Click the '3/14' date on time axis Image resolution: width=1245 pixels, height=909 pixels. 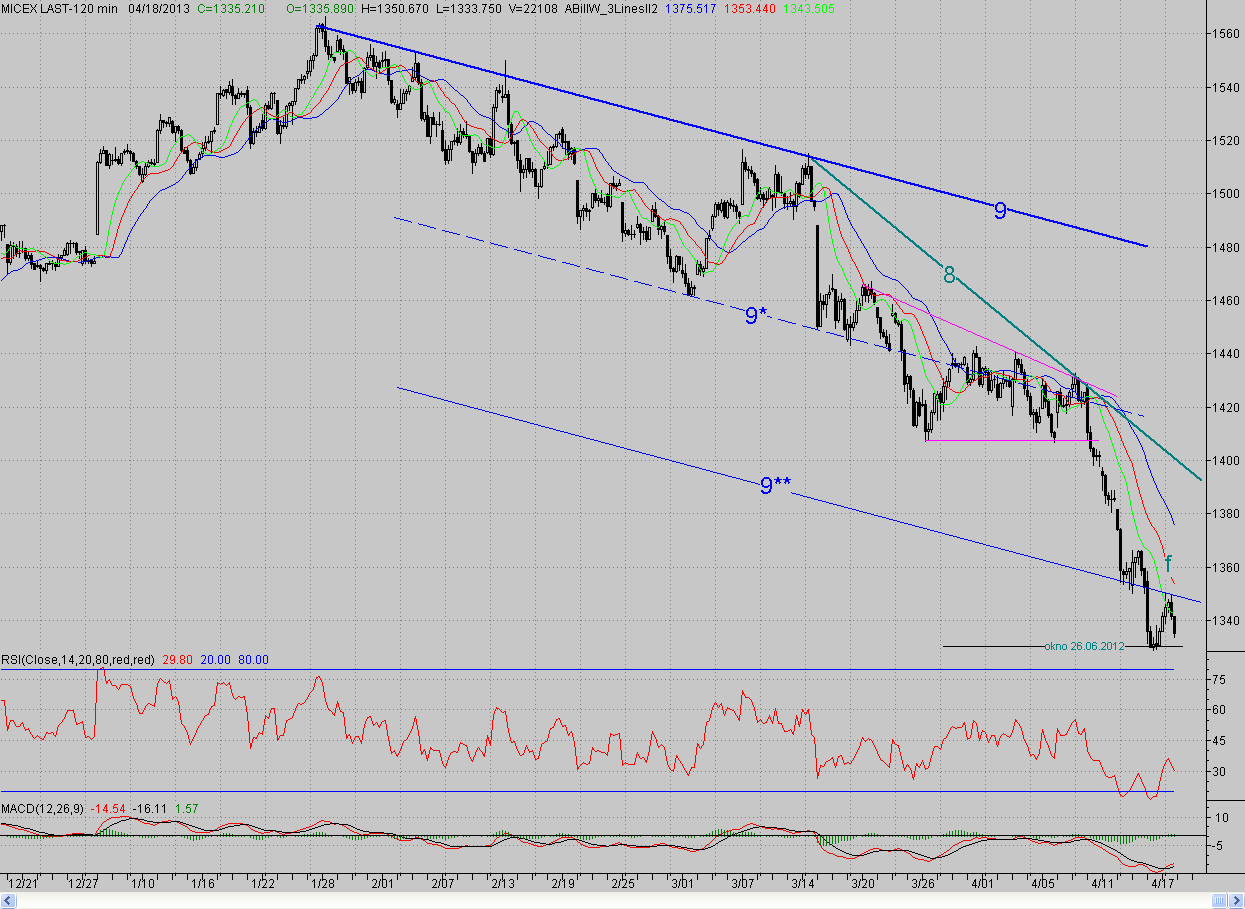pos(803,883)
